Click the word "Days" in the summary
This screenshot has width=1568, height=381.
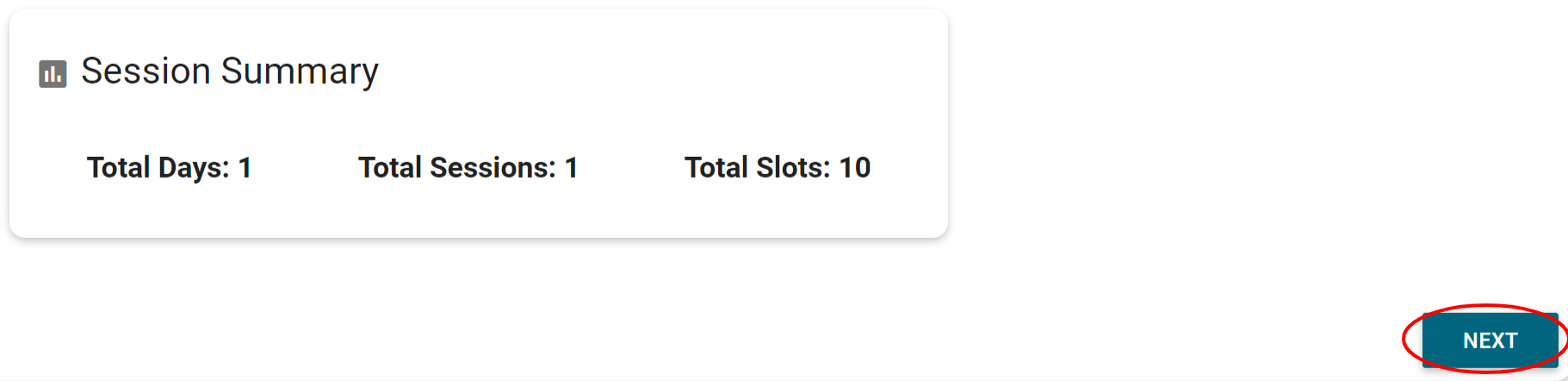pos(194,167)
